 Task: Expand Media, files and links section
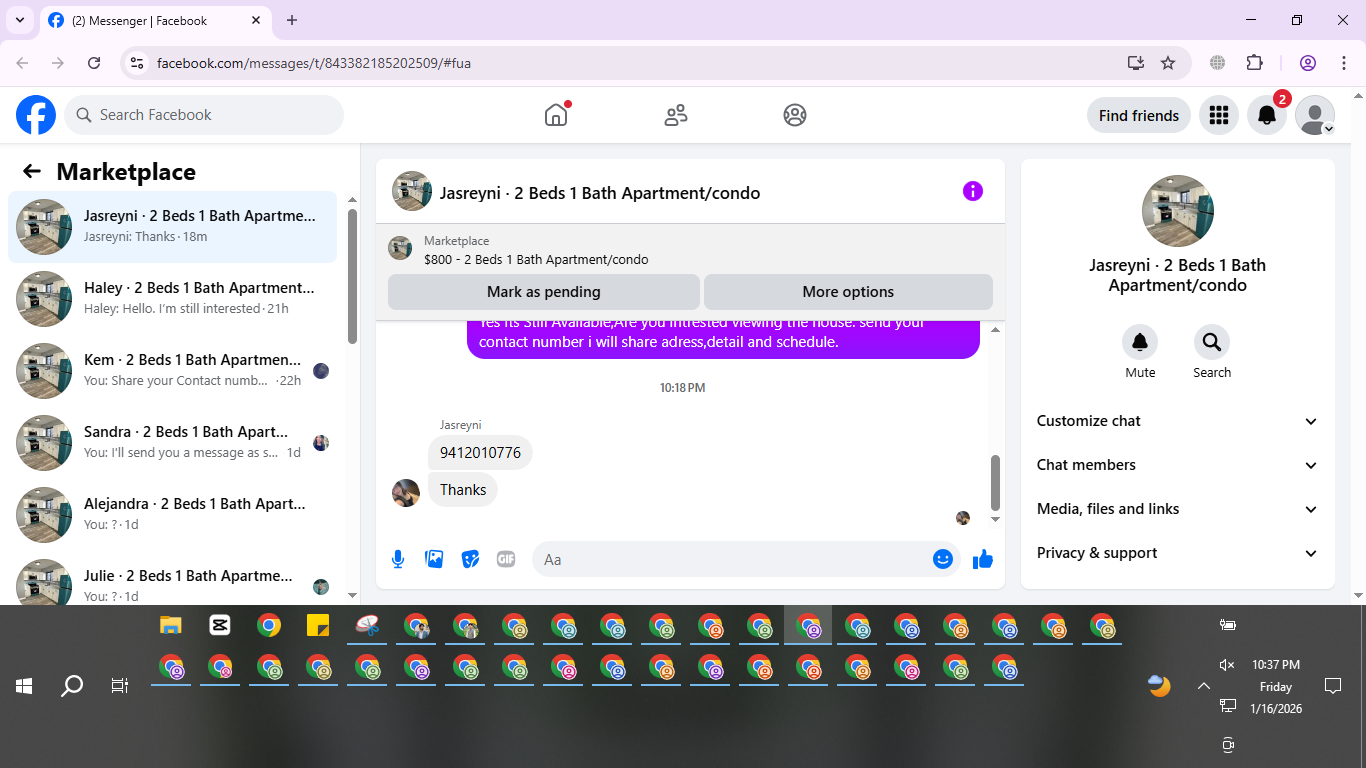tap(1177, 509)
